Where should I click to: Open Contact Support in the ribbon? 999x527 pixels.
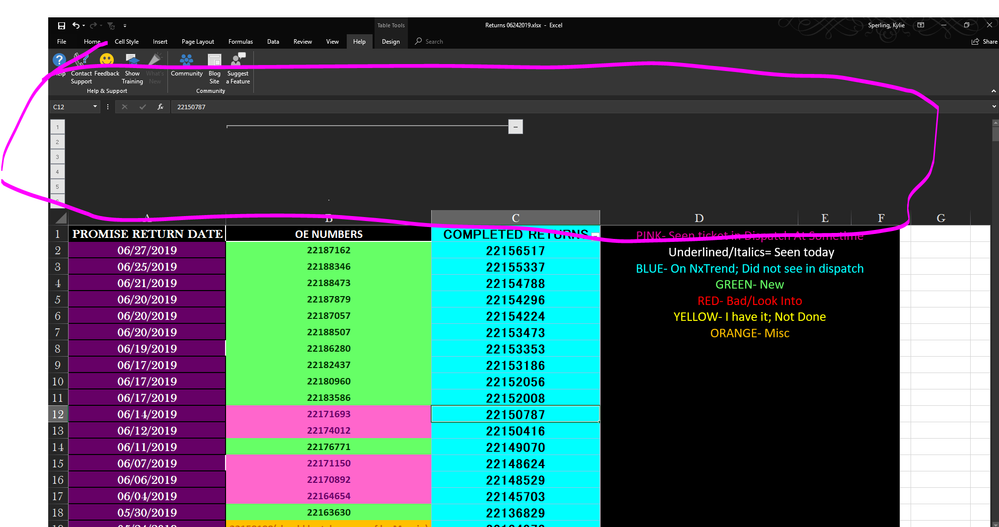[x=81, y=69]
